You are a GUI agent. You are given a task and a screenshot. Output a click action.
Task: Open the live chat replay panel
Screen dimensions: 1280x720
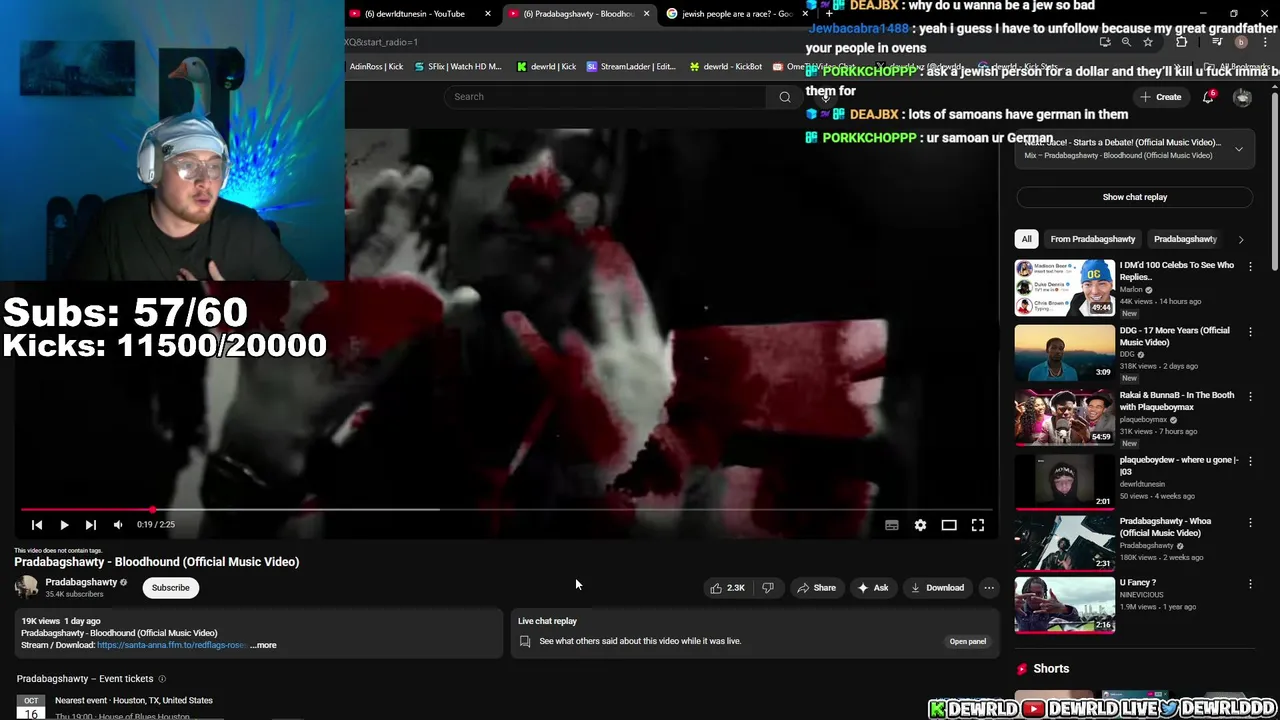[967, 641]
